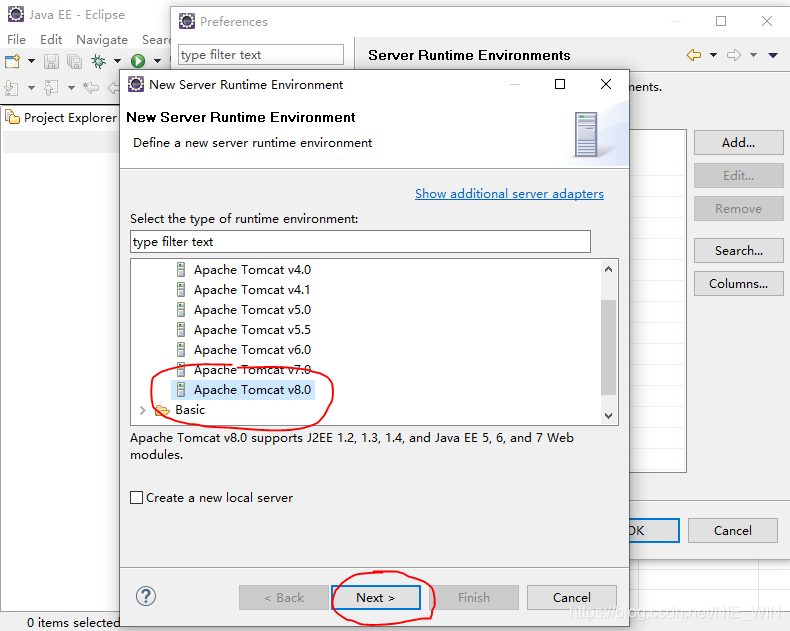Click the Next Annotation icon

coord(12,88)
